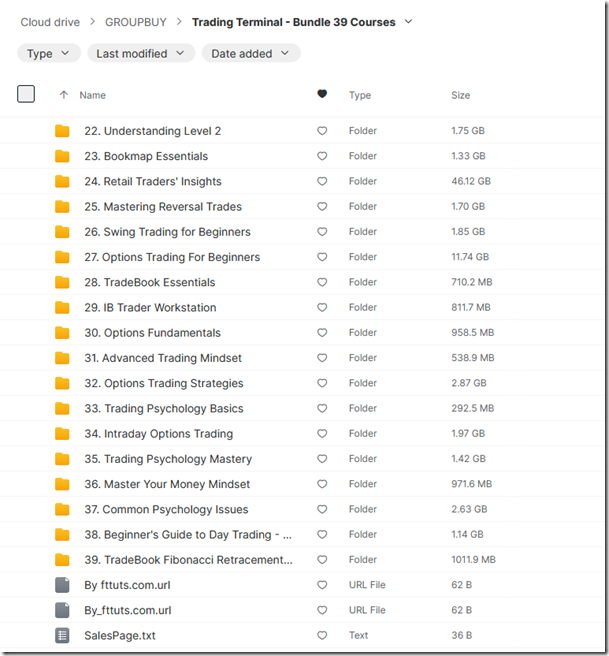This screenshot has width=609, height=656.
Task: Toggle favorite heart for SalesPage.txt
Action: (x=322, y=635)
